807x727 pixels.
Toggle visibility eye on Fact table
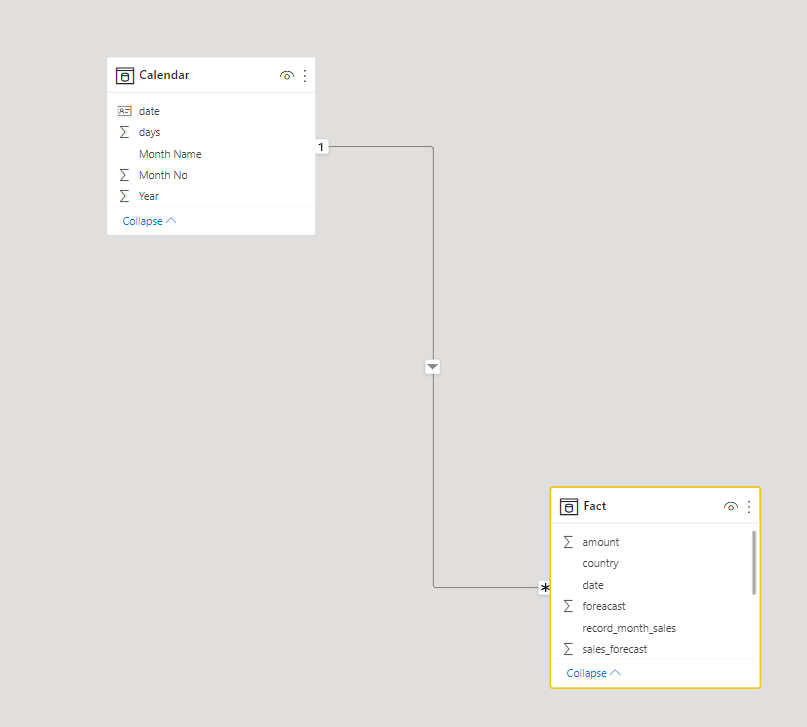click(731, 507)
